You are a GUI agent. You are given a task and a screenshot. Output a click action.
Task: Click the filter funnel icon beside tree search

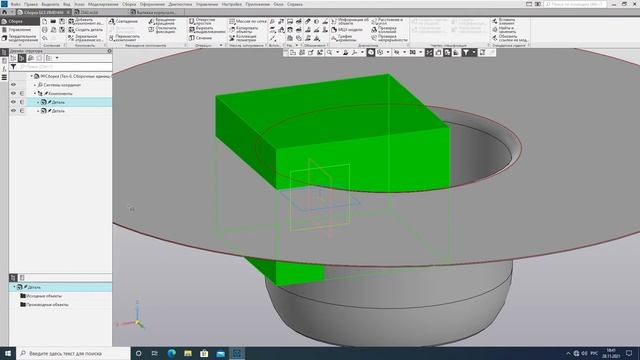[13, 67]
